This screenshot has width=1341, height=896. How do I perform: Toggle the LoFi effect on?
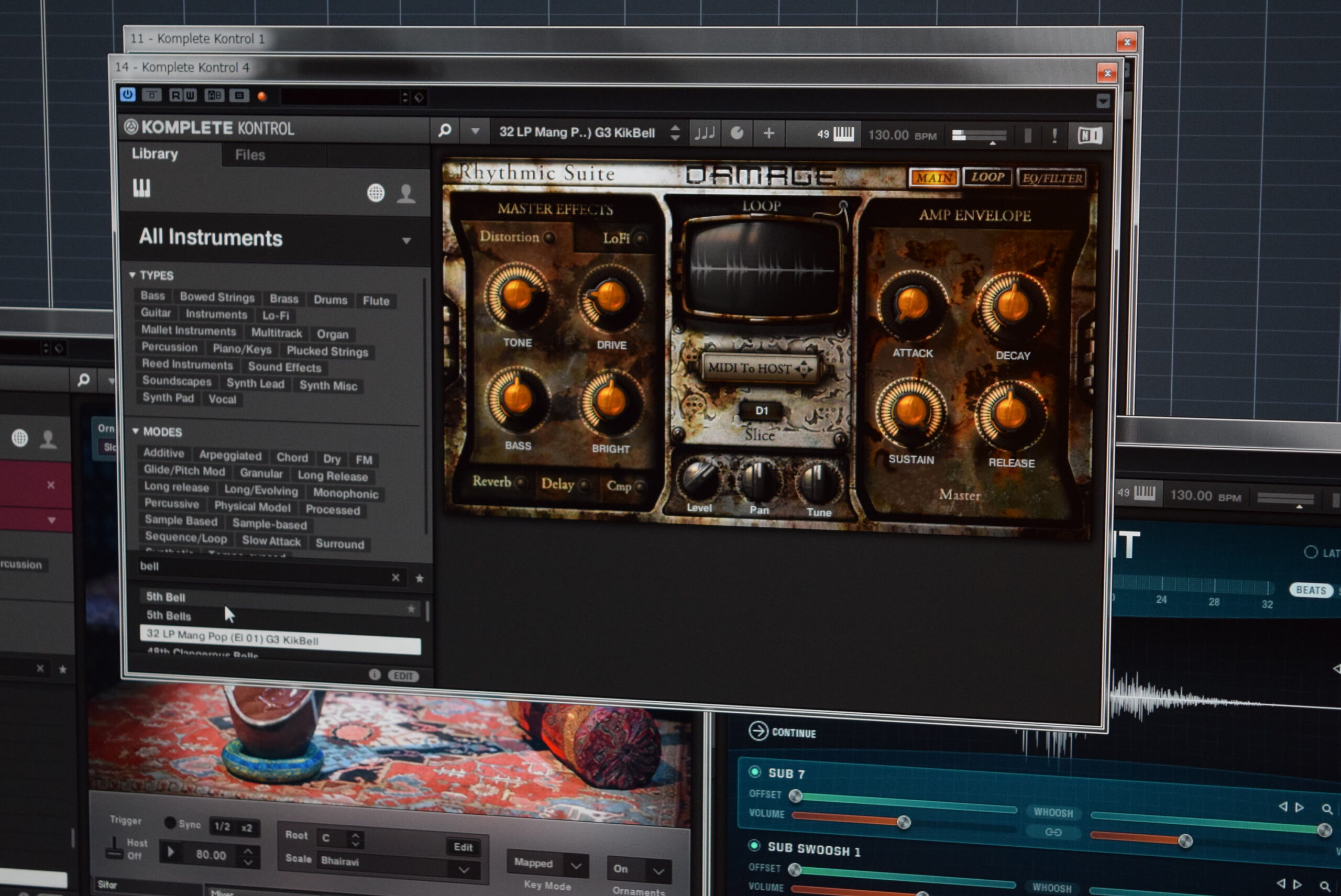640,239
